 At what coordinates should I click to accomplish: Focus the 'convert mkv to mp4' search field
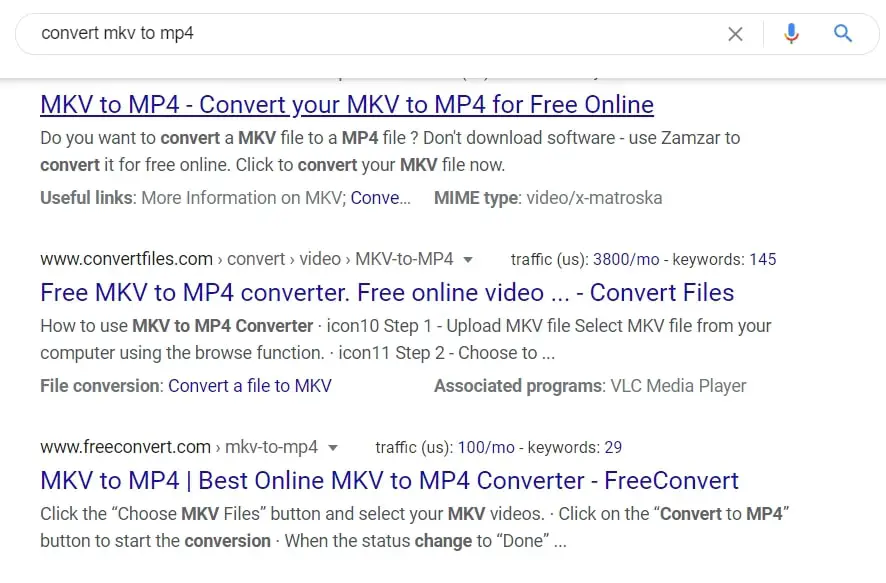pos(373,33)
